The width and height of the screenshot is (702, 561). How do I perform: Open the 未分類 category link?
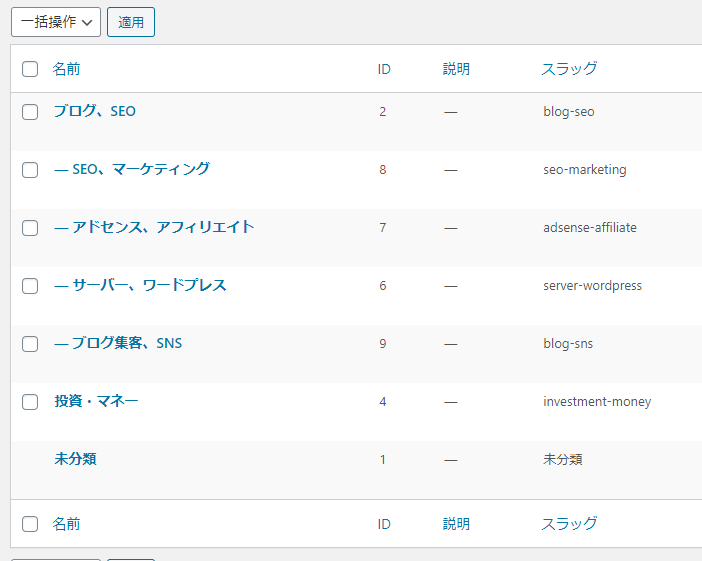pos(75,459)
